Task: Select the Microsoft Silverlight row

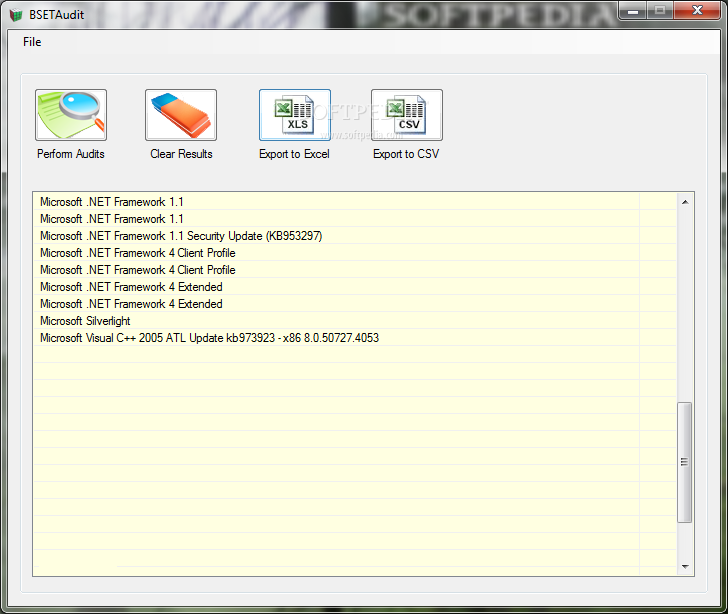Action: click(x=355, y=321)
